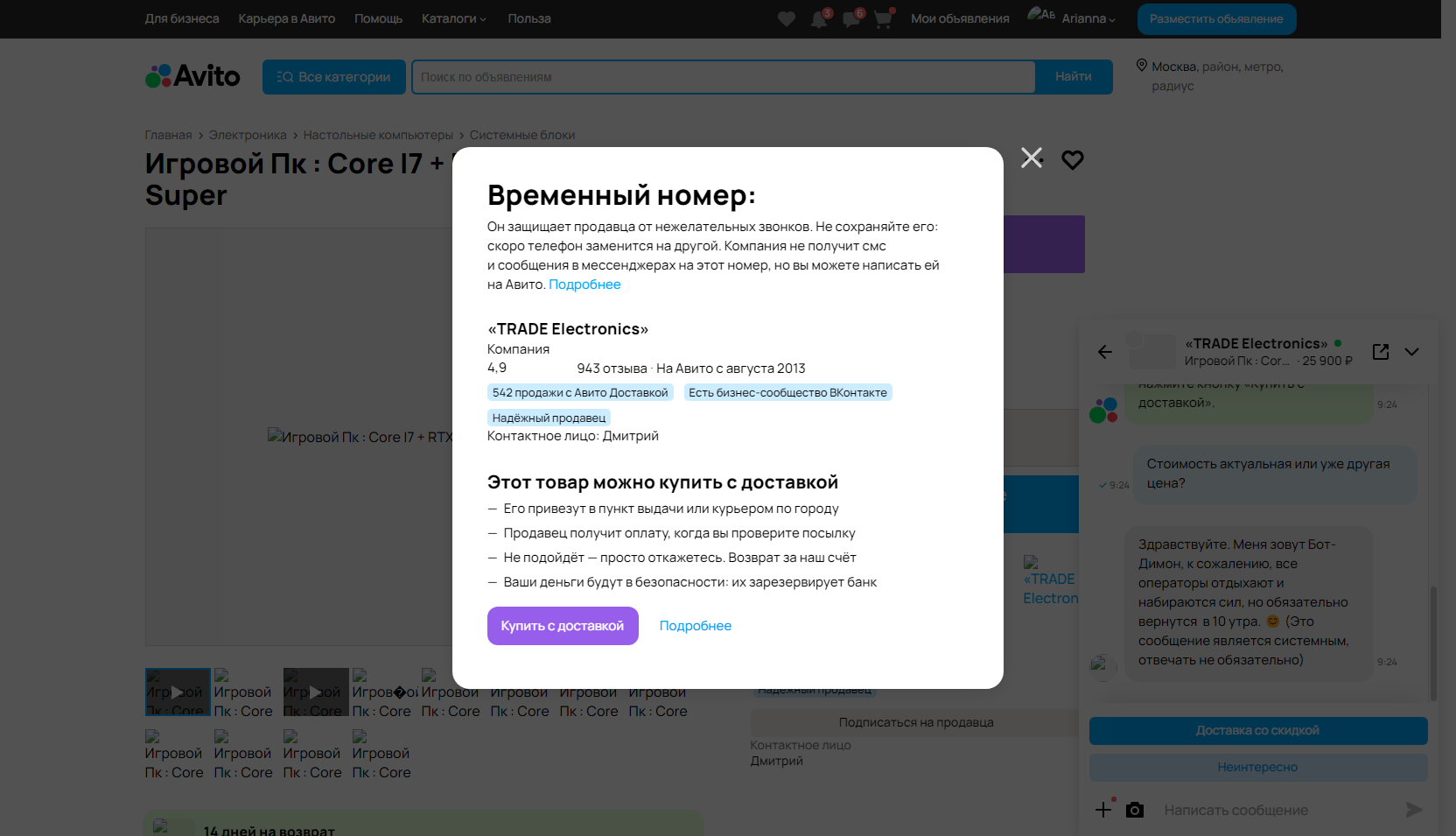
Task: Click Подписаться на продавца button
Action: (916, 722)
